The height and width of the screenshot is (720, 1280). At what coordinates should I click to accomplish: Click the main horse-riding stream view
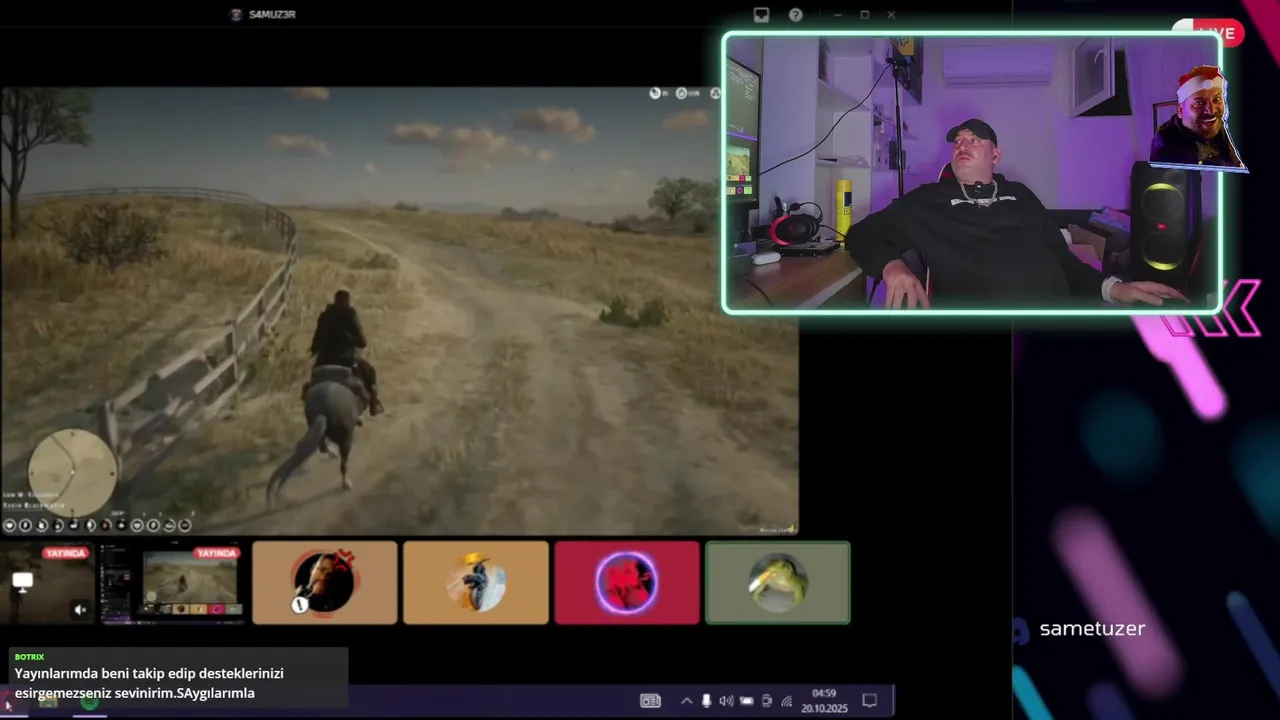pyautogui.click(x=399, y=310)
